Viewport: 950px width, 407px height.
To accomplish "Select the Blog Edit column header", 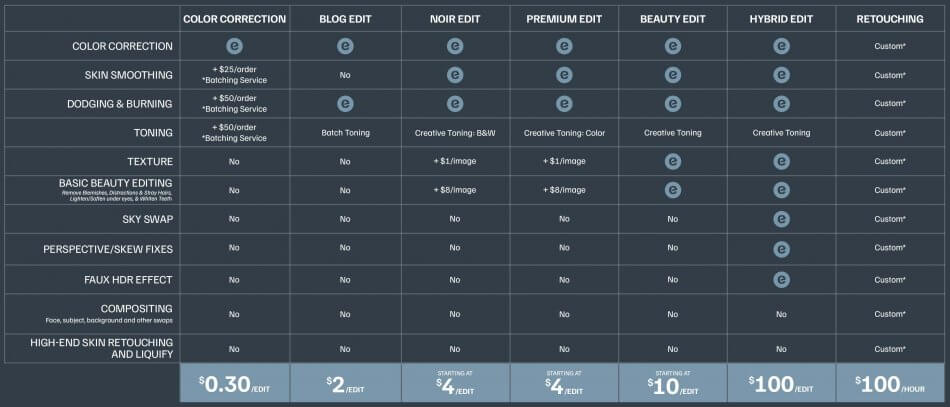I will (x=345, y=18).
